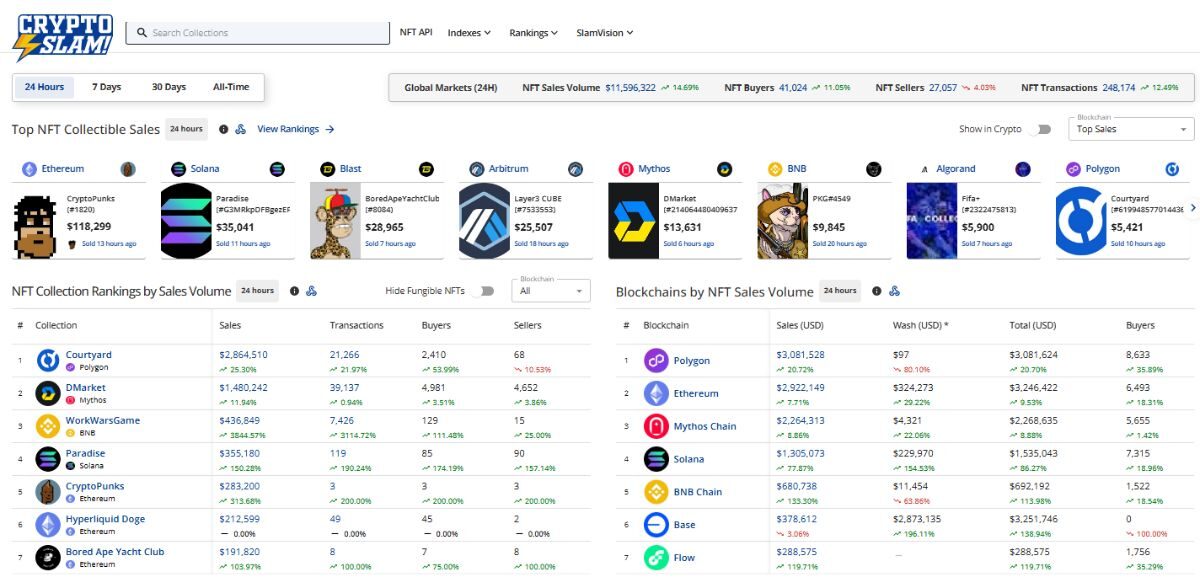Image resolution: width=1200 pixels, height=580 pixels.
Task: Click the Base logo in blockchains table
Action: pyautogui.click(x=656, y=524)
